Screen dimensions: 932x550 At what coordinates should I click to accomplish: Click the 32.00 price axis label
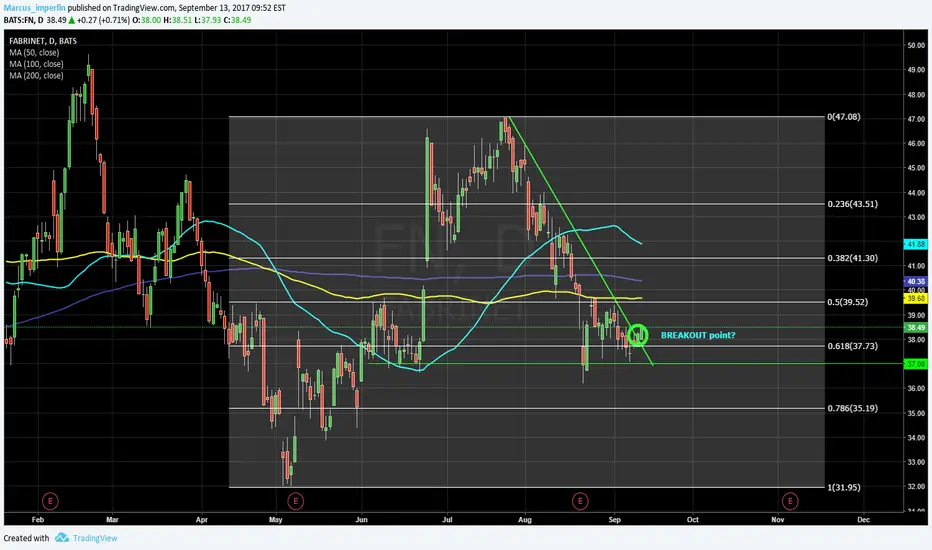(x=916, y=486)
